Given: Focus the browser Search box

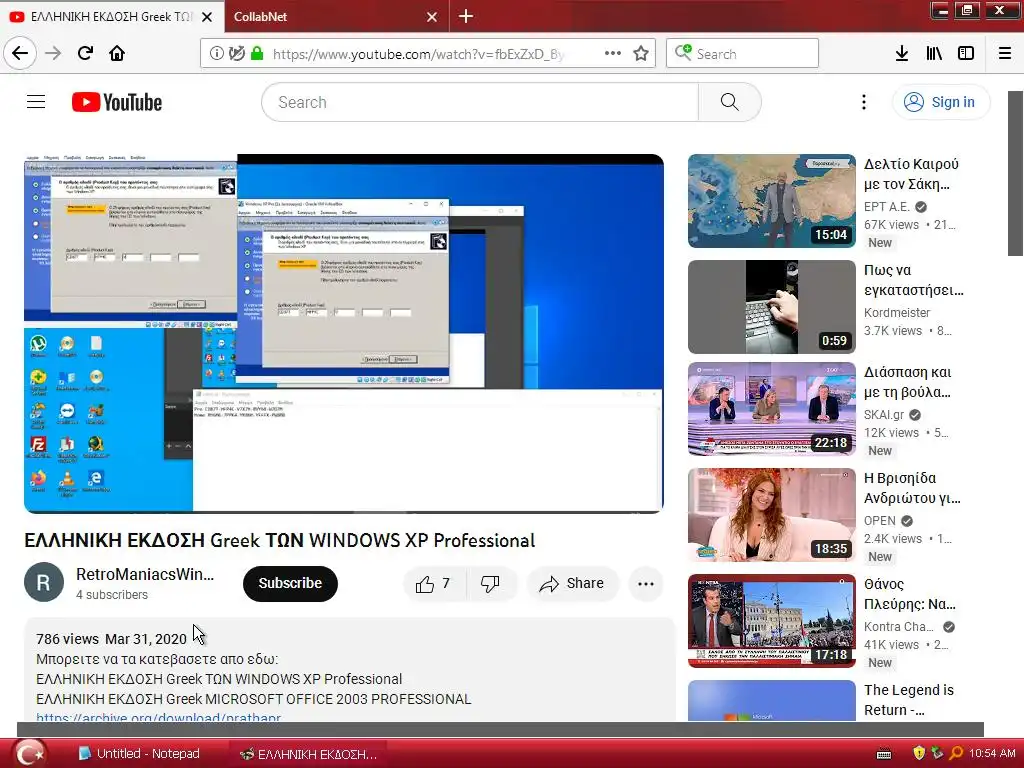Looking at the screenshot, I should [x=742, y=54].
